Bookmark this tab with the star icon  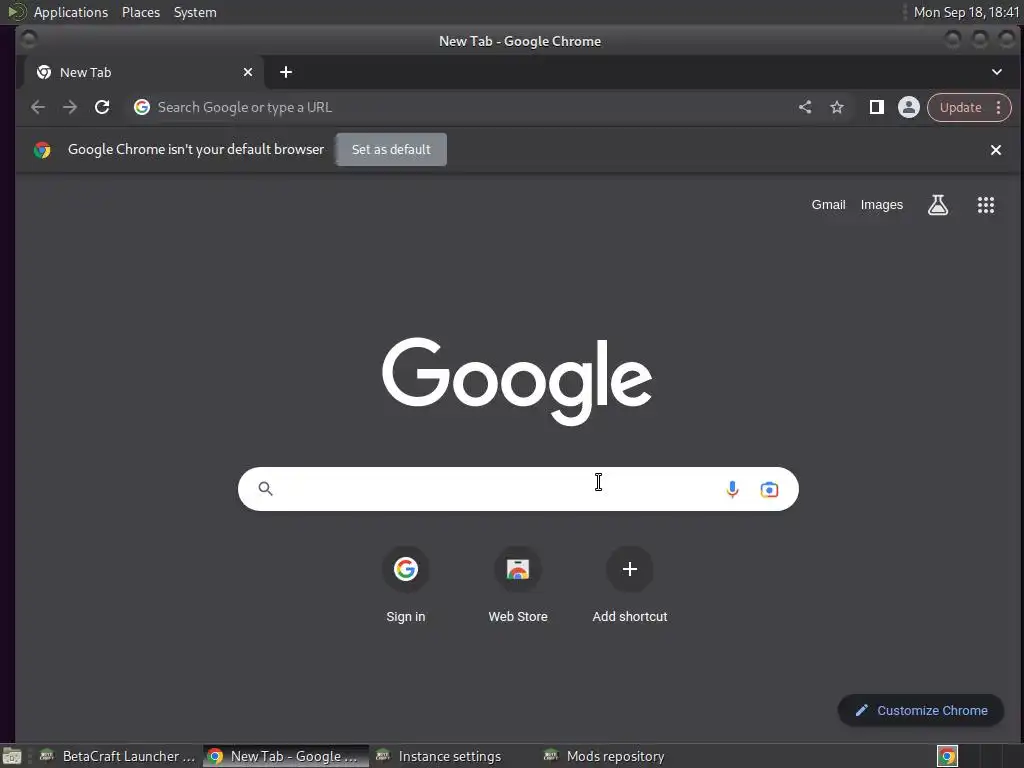tap(837, 107)
